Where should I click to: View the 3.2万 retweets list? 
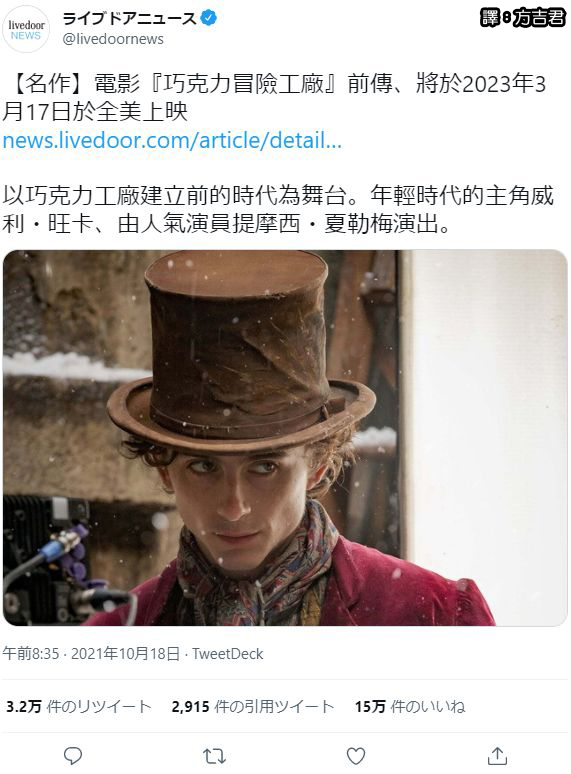(78, 706)
